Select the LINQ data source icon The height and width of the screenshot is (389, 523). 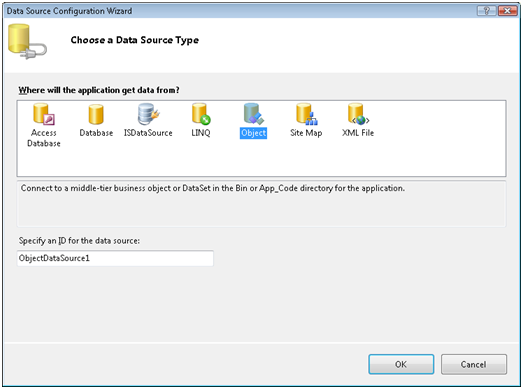click(201, 114)
